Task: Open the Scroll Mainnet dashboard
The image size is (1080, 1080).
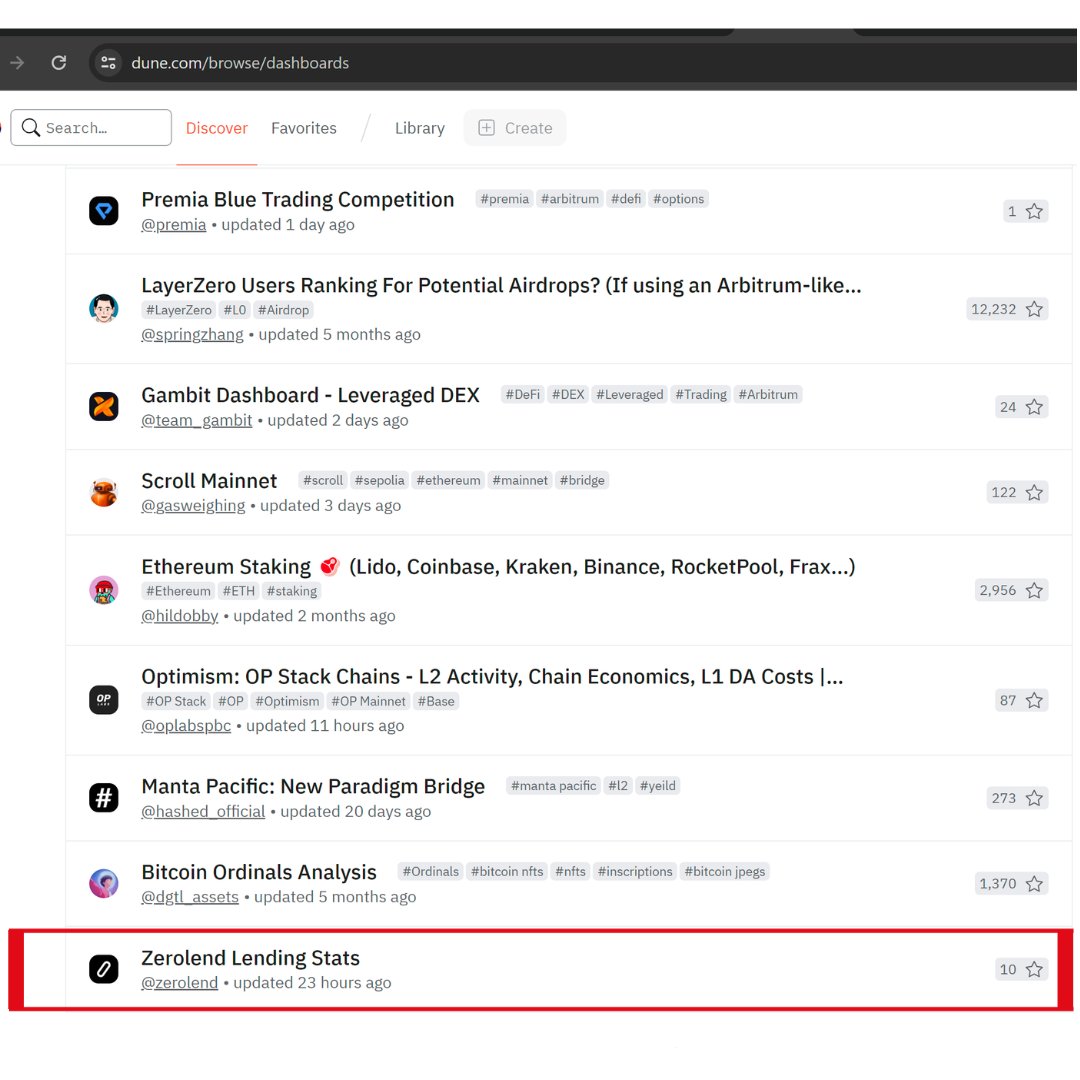Action: pyautogui.click(x=209, y=481)
